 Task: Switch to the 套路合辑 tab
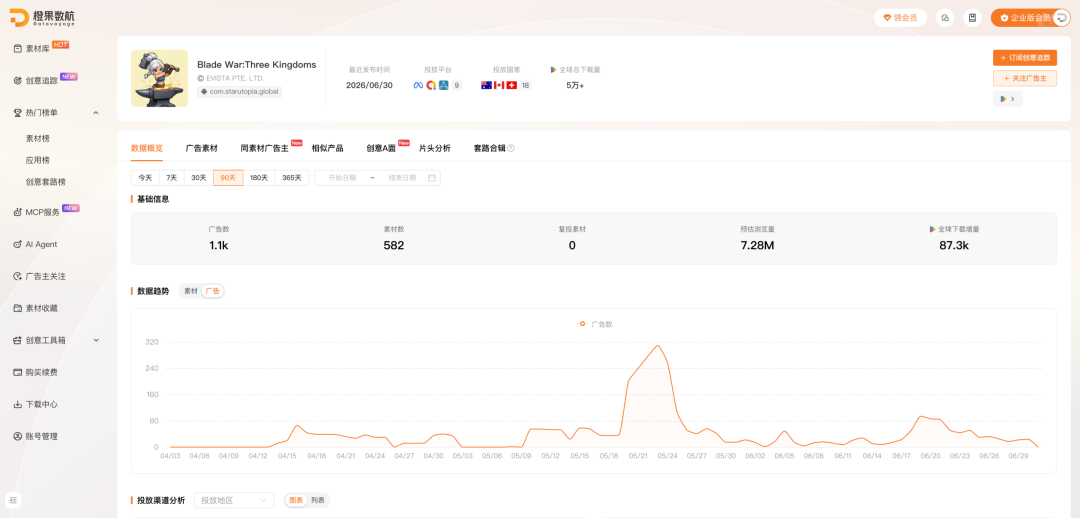(490, 148)
